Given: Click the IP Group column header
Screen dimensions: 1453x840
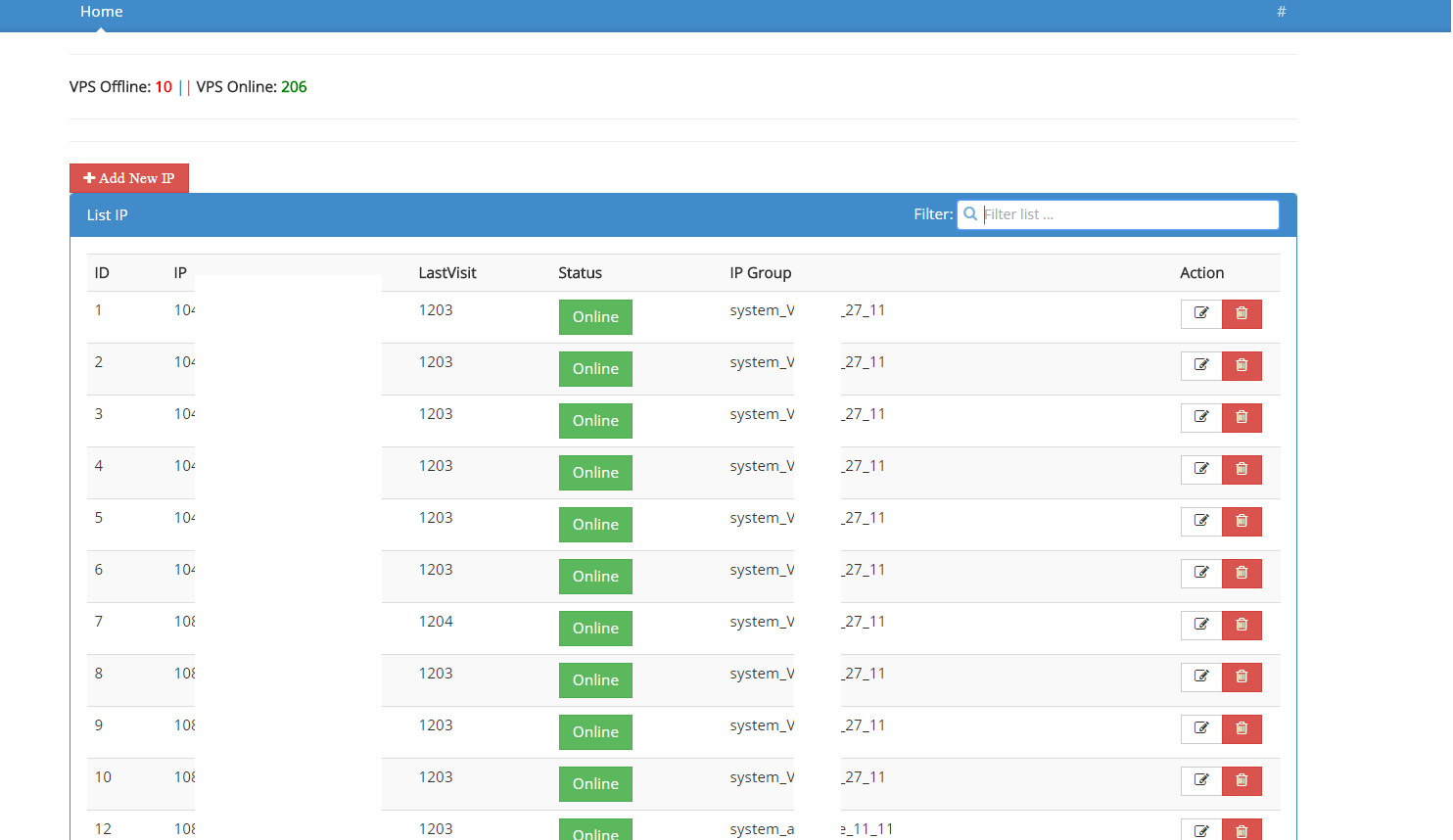Looking at the screenshot, I should pos(760,273).
